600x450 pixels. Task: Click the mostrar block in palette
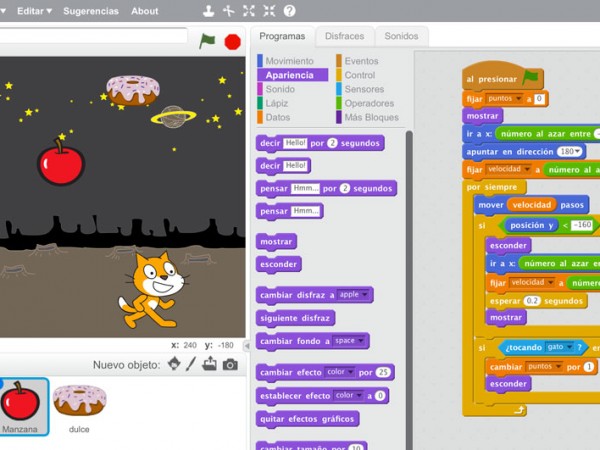point(276,242)
